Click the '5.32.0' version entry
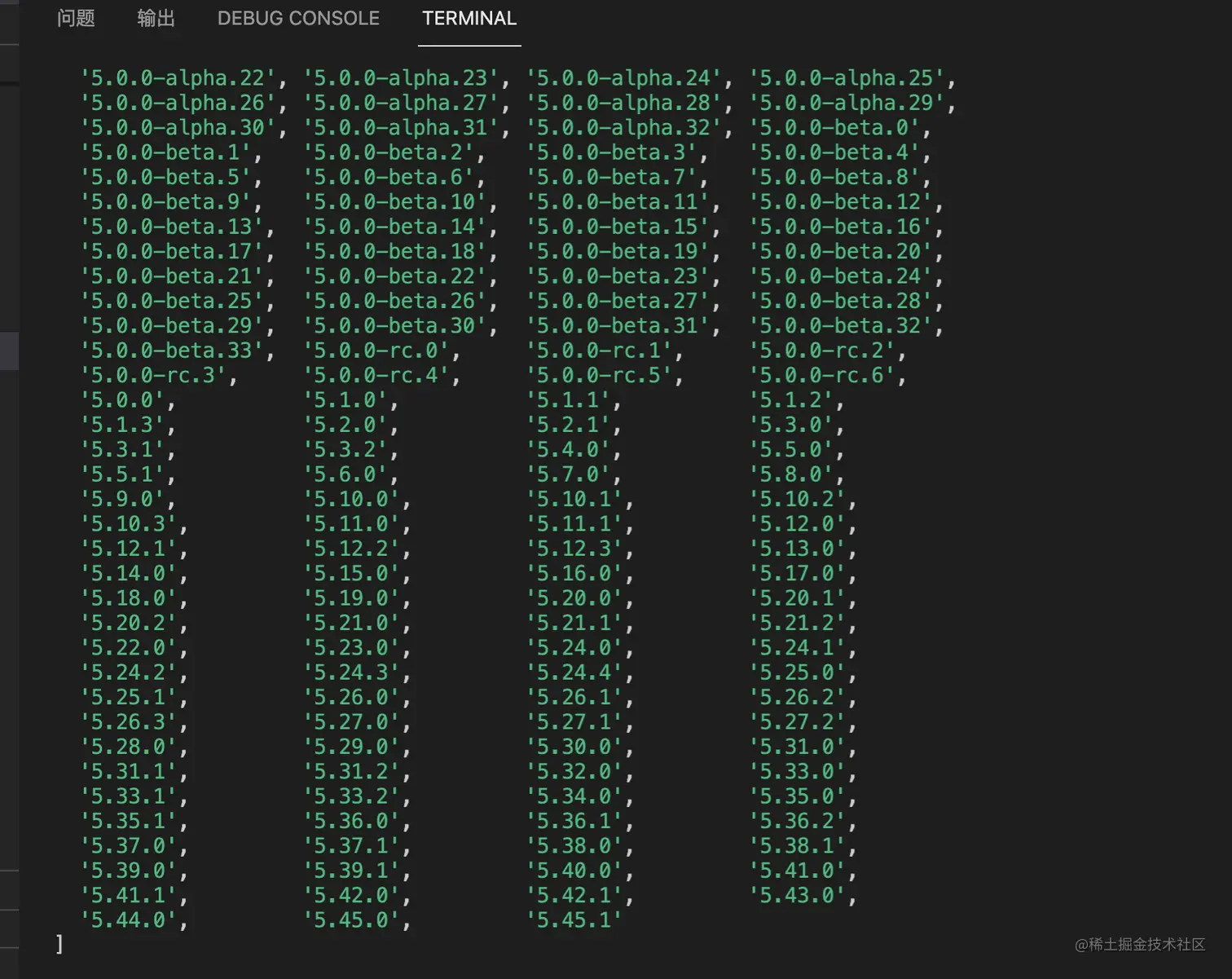This screenshot has width=1232, height=979. [575, 772]
